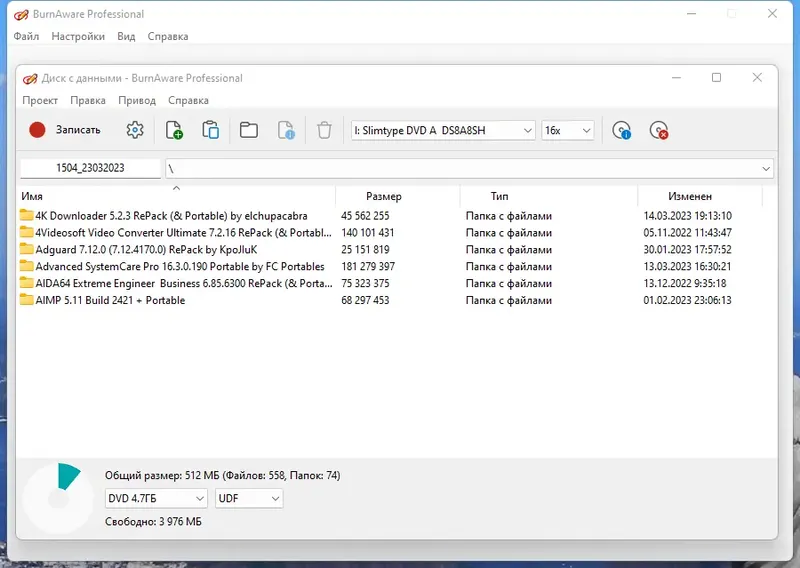The height and width of the screenshot is (568, 800).
Task: Click the disc info icon with blue badge
Action: tap(621, 130)
